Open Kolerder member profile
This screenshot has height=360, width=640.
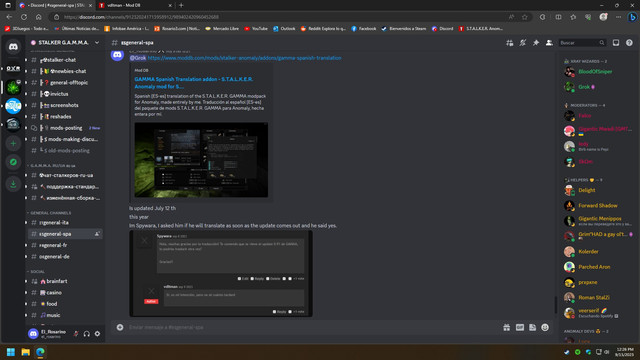[x=598, y=251]
